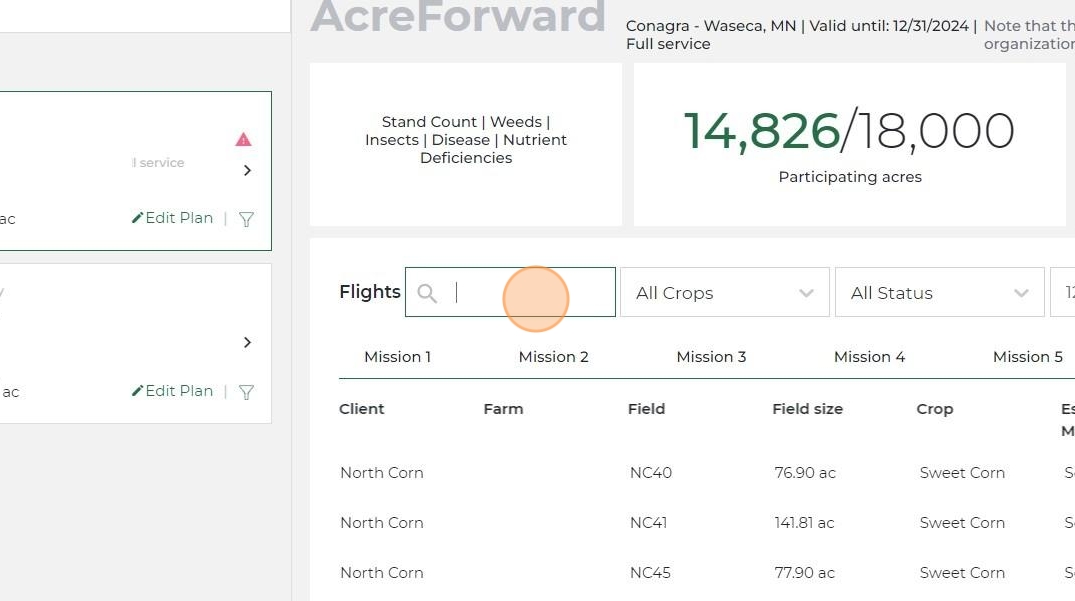Open the Mission 4 tab
This screenshot has height=601, width=1075.
click(869, 357)
